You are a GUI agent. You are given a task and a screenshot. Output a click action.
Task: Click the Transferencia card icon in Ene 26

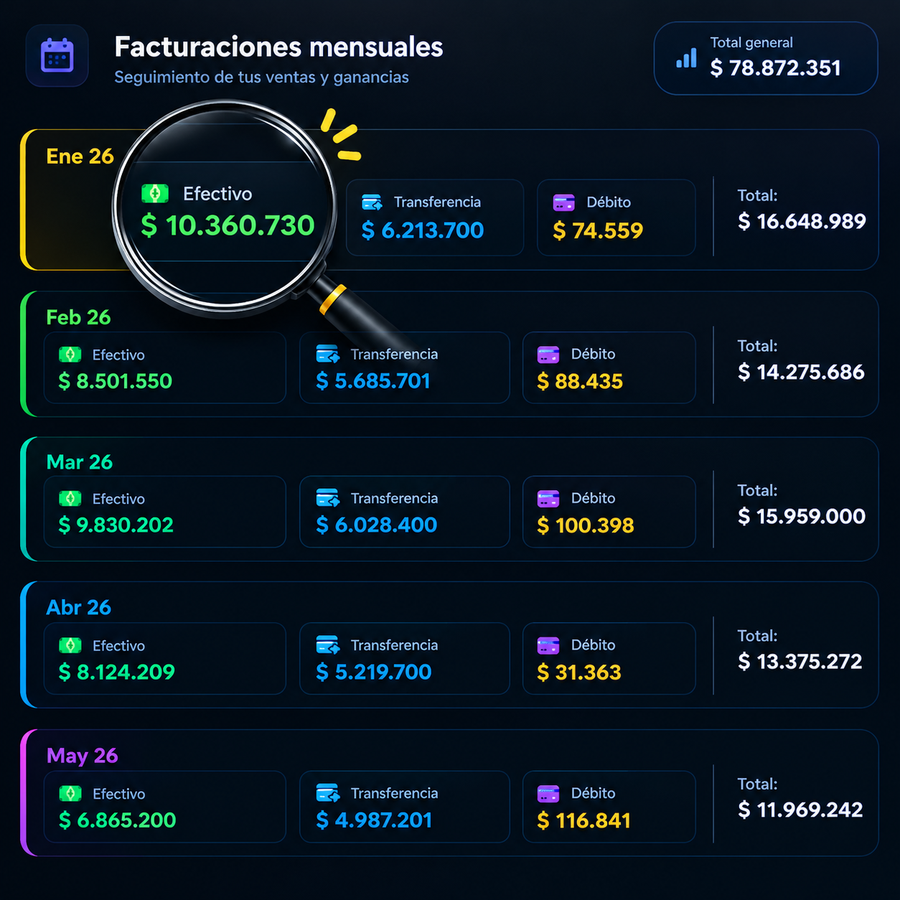coord(372,202)
